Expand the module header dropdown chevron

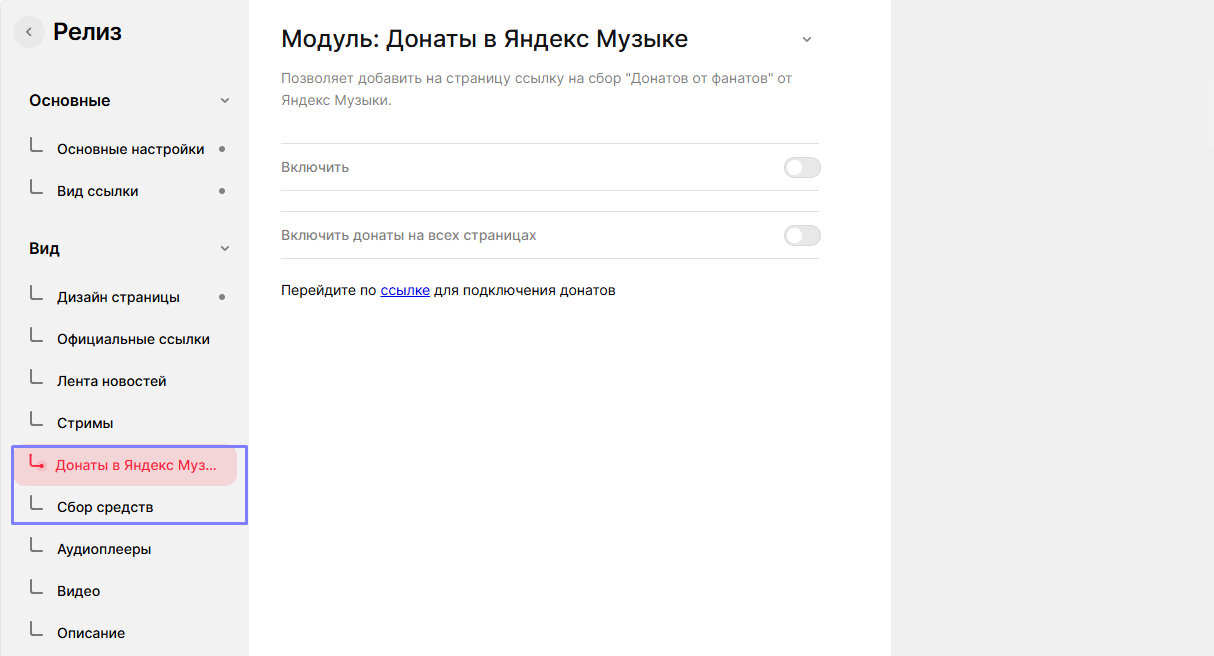coord(807,40)
